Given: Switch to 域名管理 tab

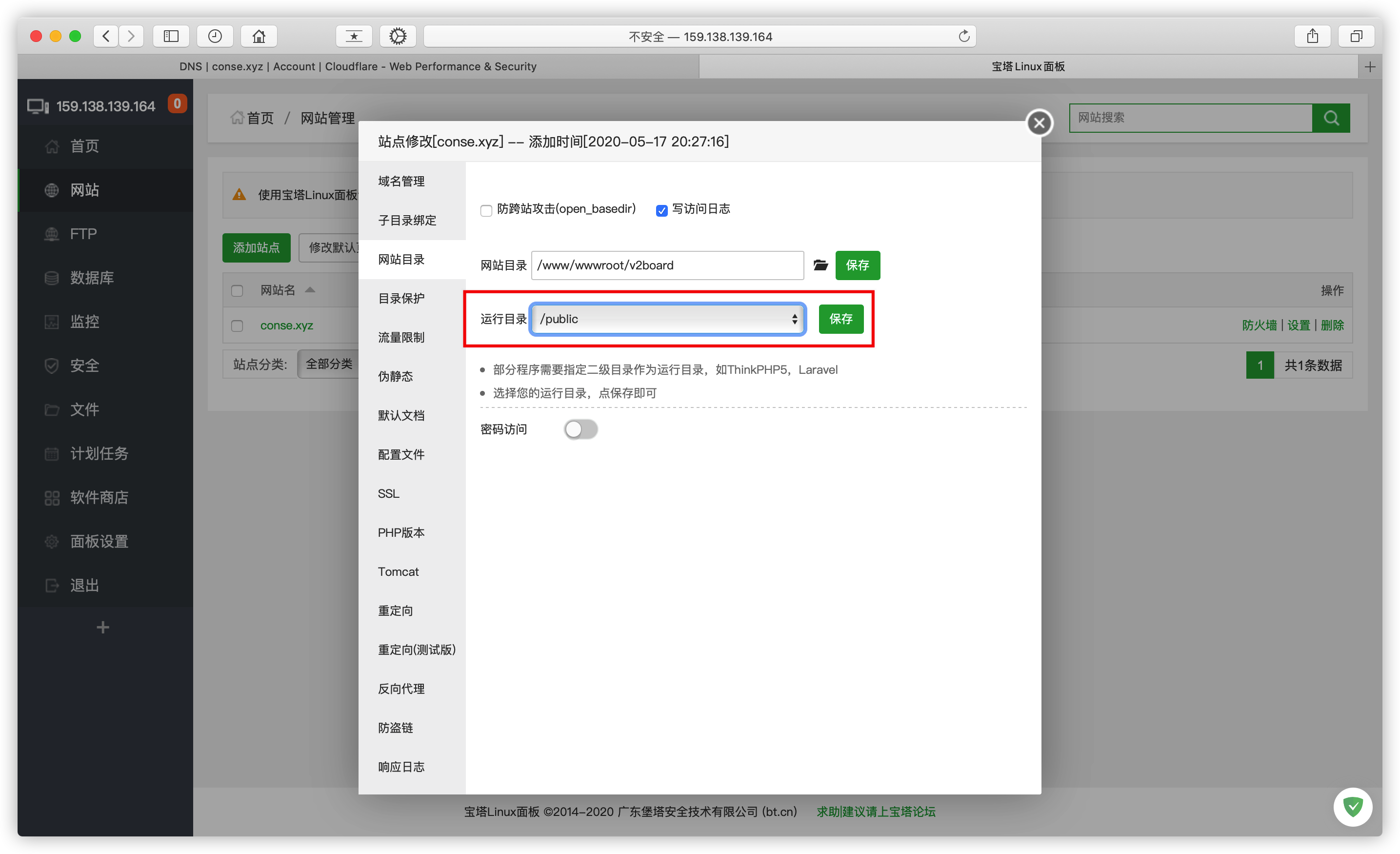Looking at the screenshot, I should pyautogui.click(x=412, y=182).
